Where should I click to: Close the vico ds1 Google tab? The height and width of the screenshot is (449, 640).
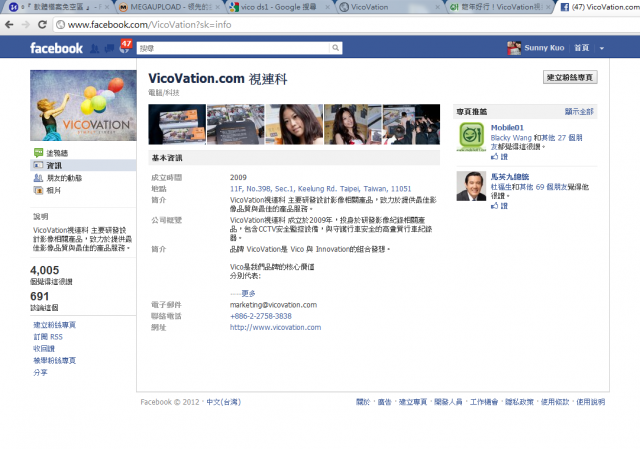click(x=327, y=7)
